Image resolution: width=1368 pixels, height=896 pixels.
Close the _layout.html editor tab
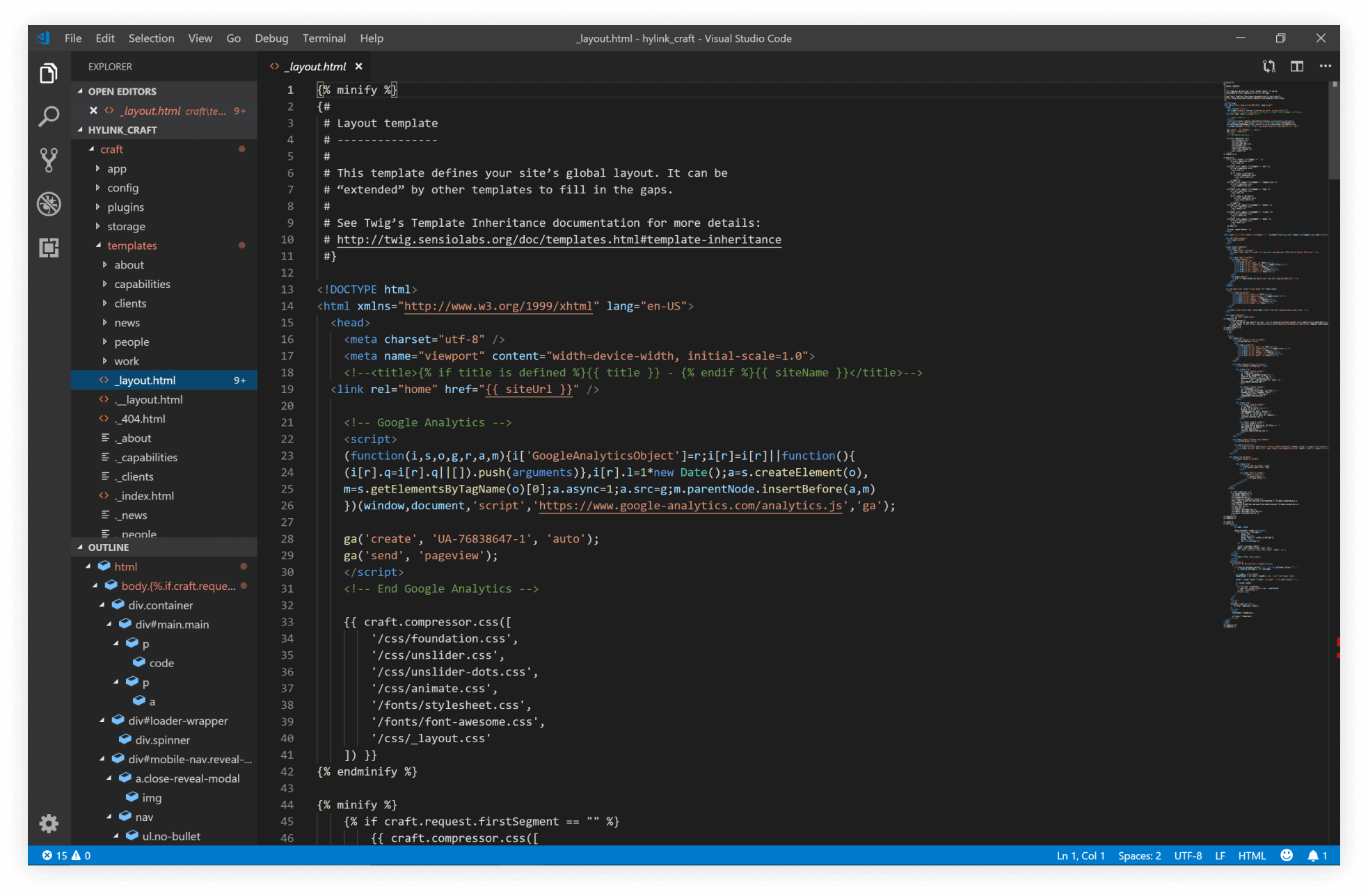(359, 67)
